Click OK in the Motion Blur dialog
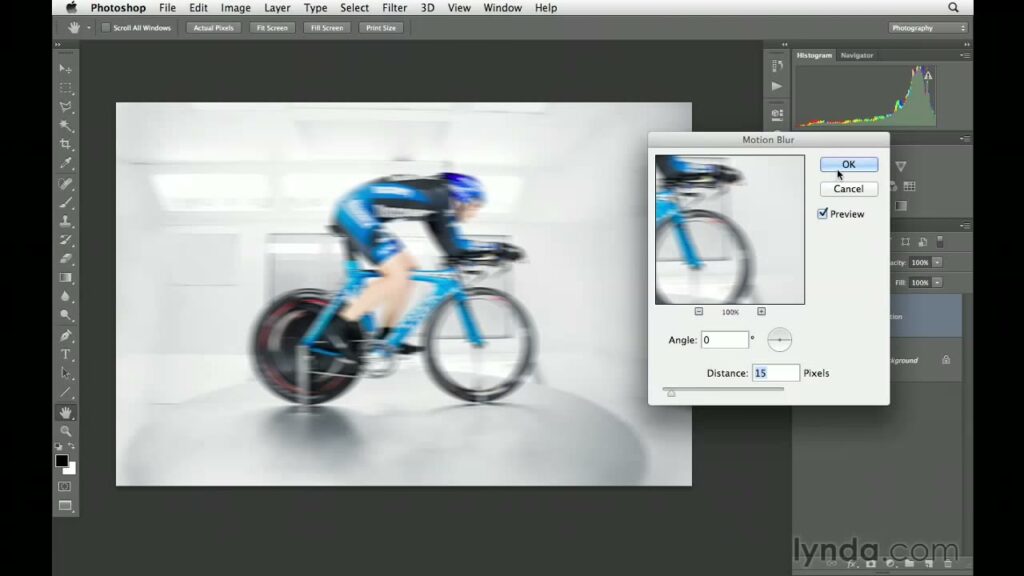 [848, 165]
